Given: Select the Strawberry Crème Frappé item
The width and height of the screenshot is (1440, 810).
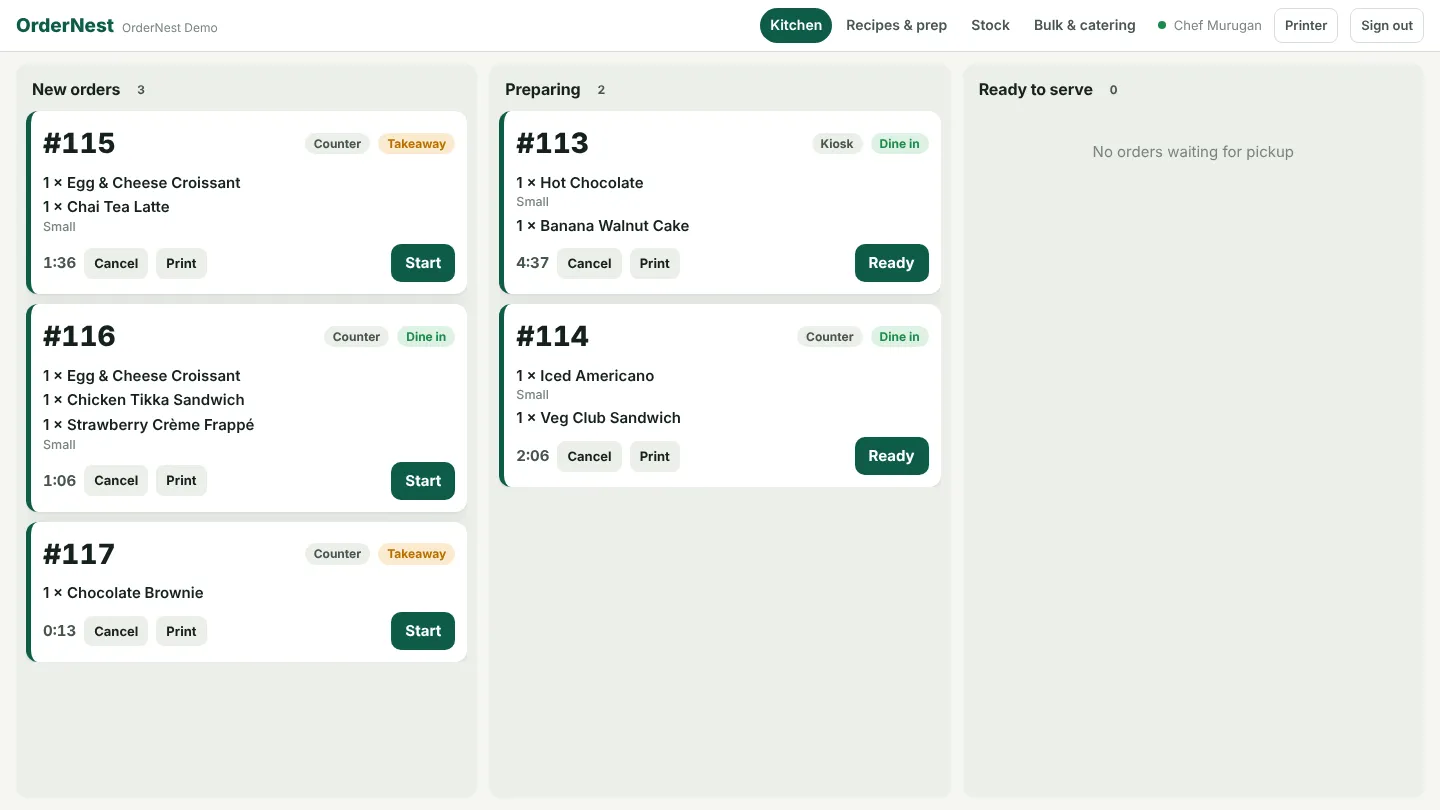Looking at the screenshot, I should pos(148,425).
